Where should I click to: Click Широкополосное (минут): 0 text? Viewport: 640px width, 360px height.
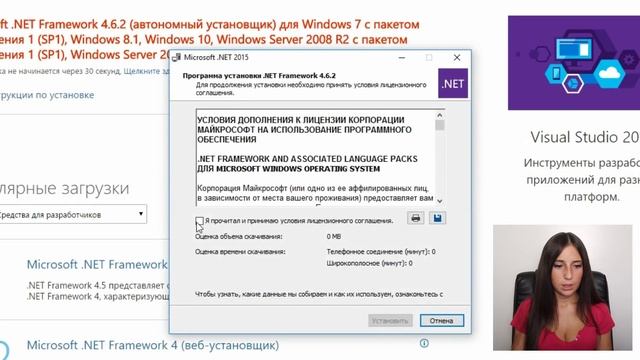(369, 263)
